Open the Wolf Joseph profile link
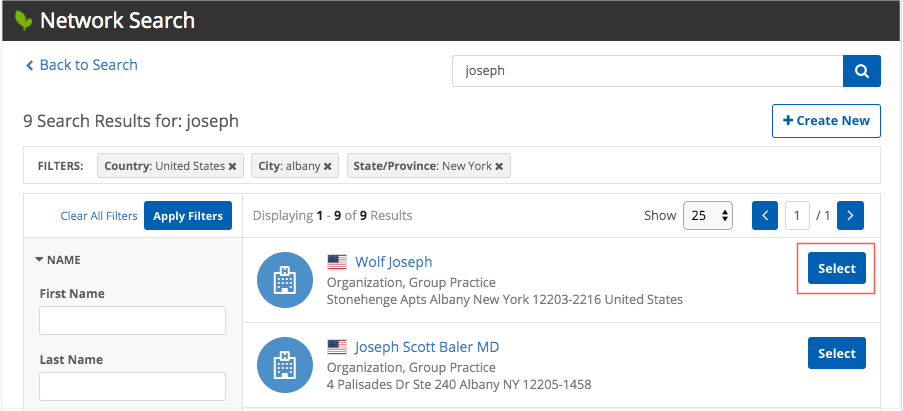 click(x=393, y=262)
